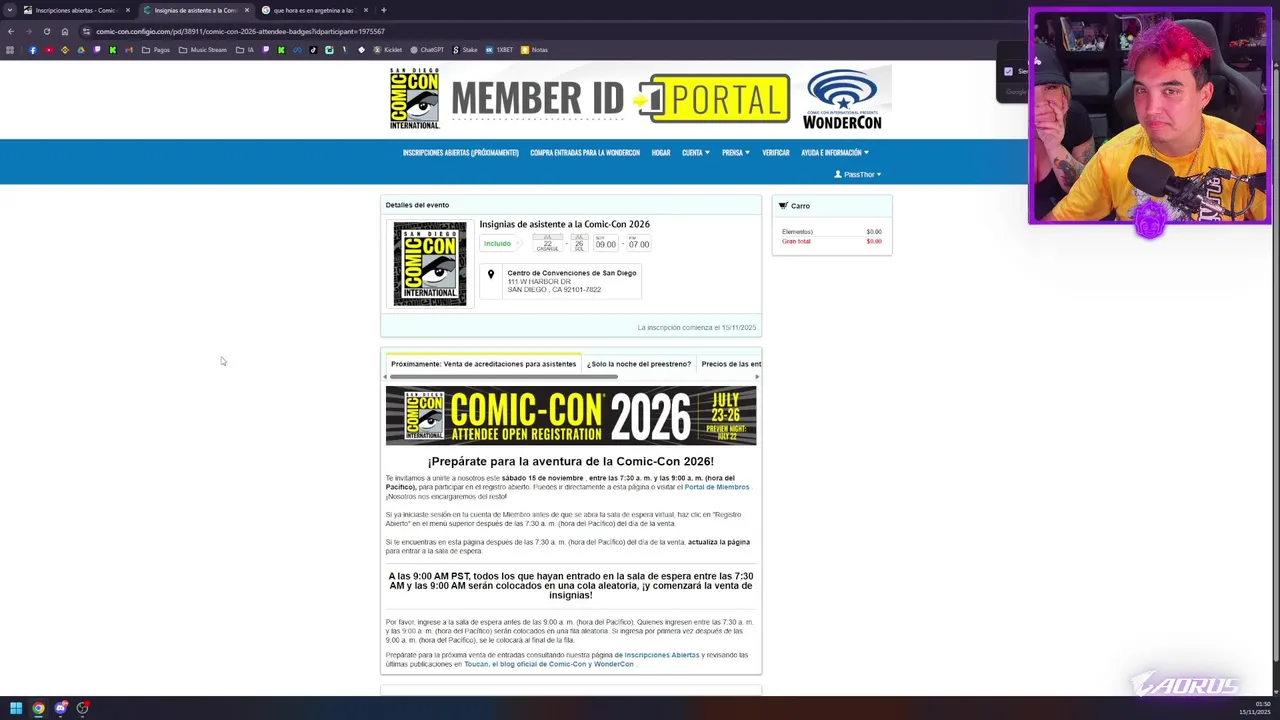Click the browser back arrow
The width and height of the screenshot is (1280, 720).
click(10, 31)
